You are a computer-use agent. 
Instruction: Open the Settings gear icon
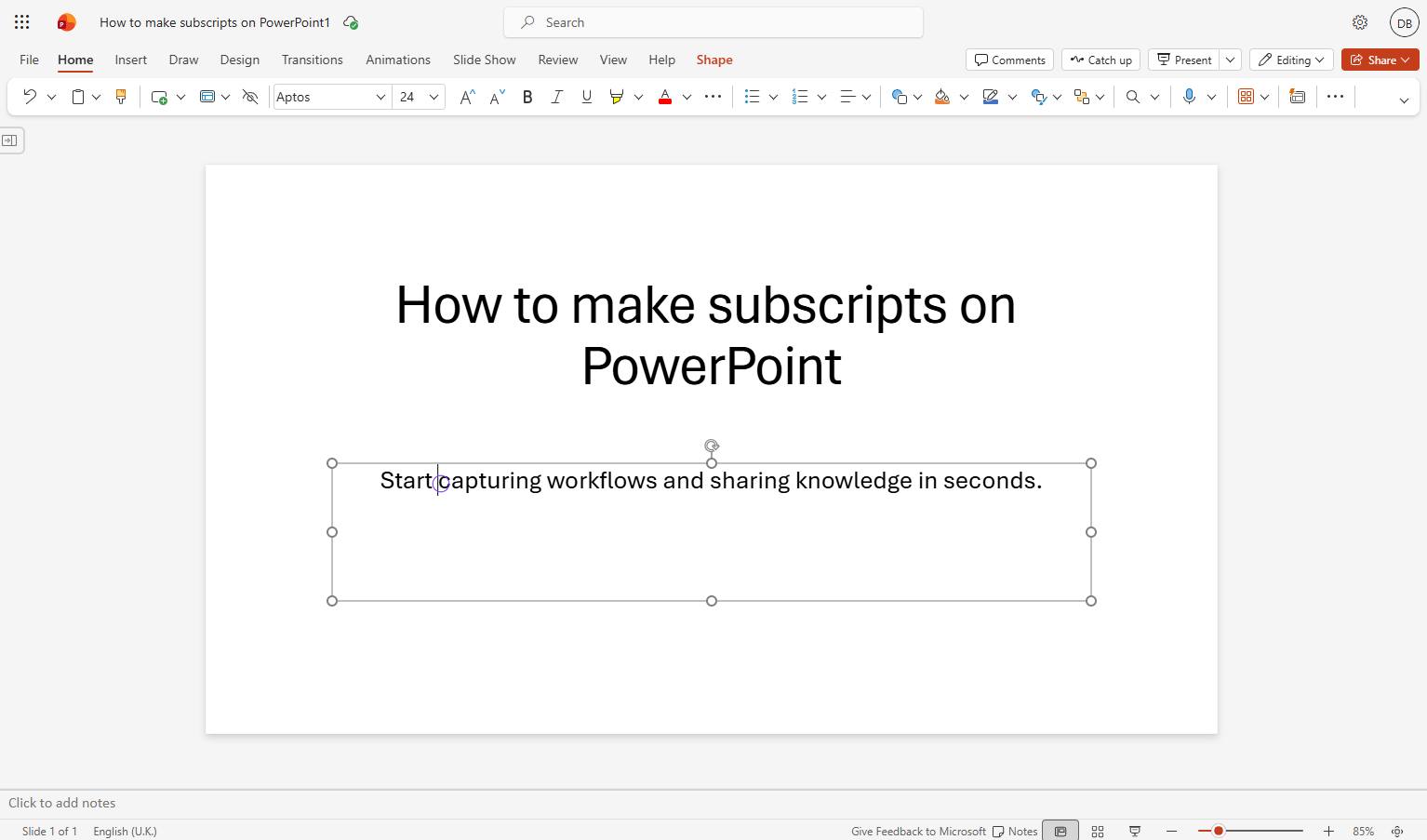tap(1360, 22)
